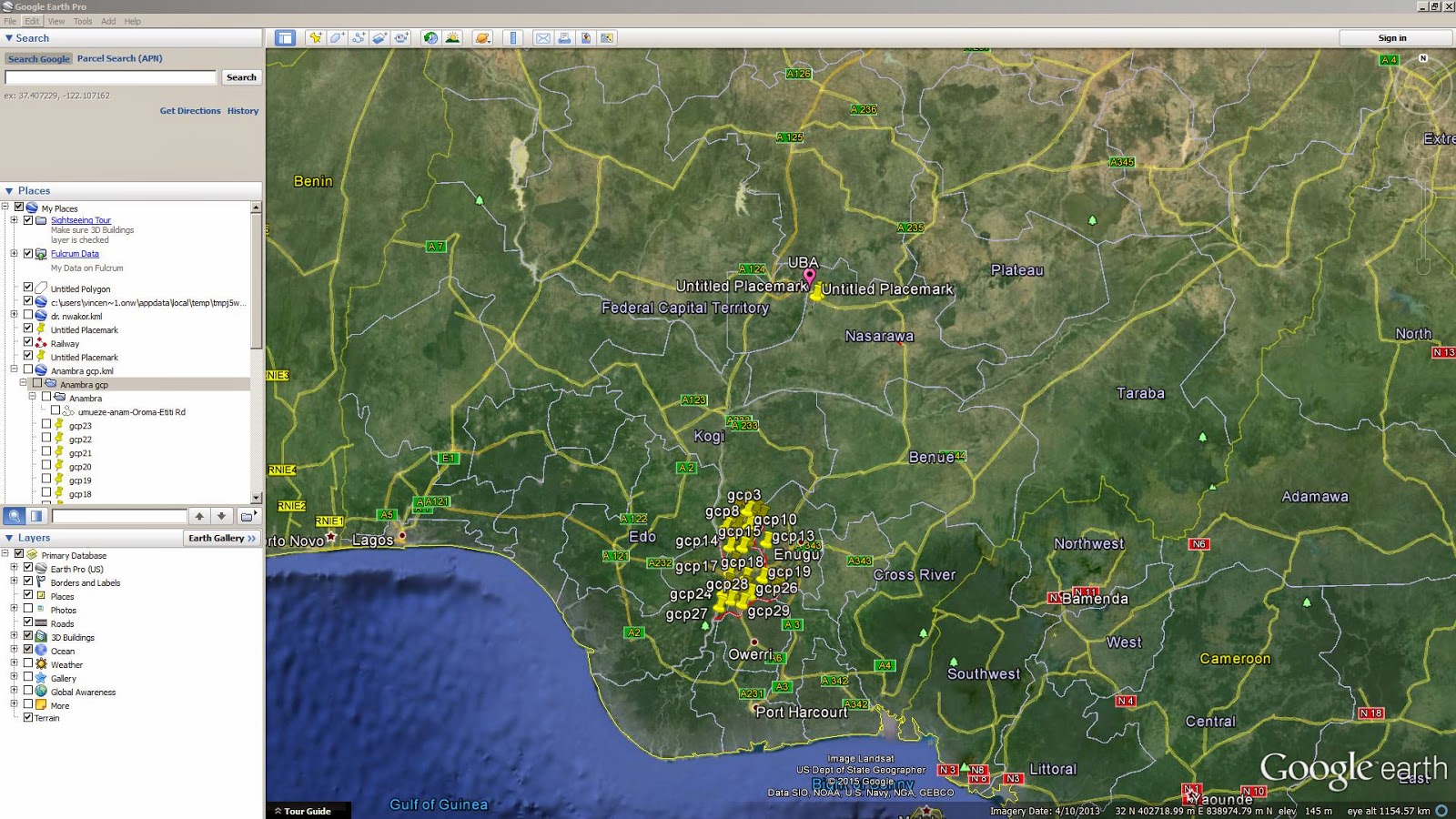Show historical imagery clock icon
This screenshot has width=1456, height=819.
tap(430, 38)
